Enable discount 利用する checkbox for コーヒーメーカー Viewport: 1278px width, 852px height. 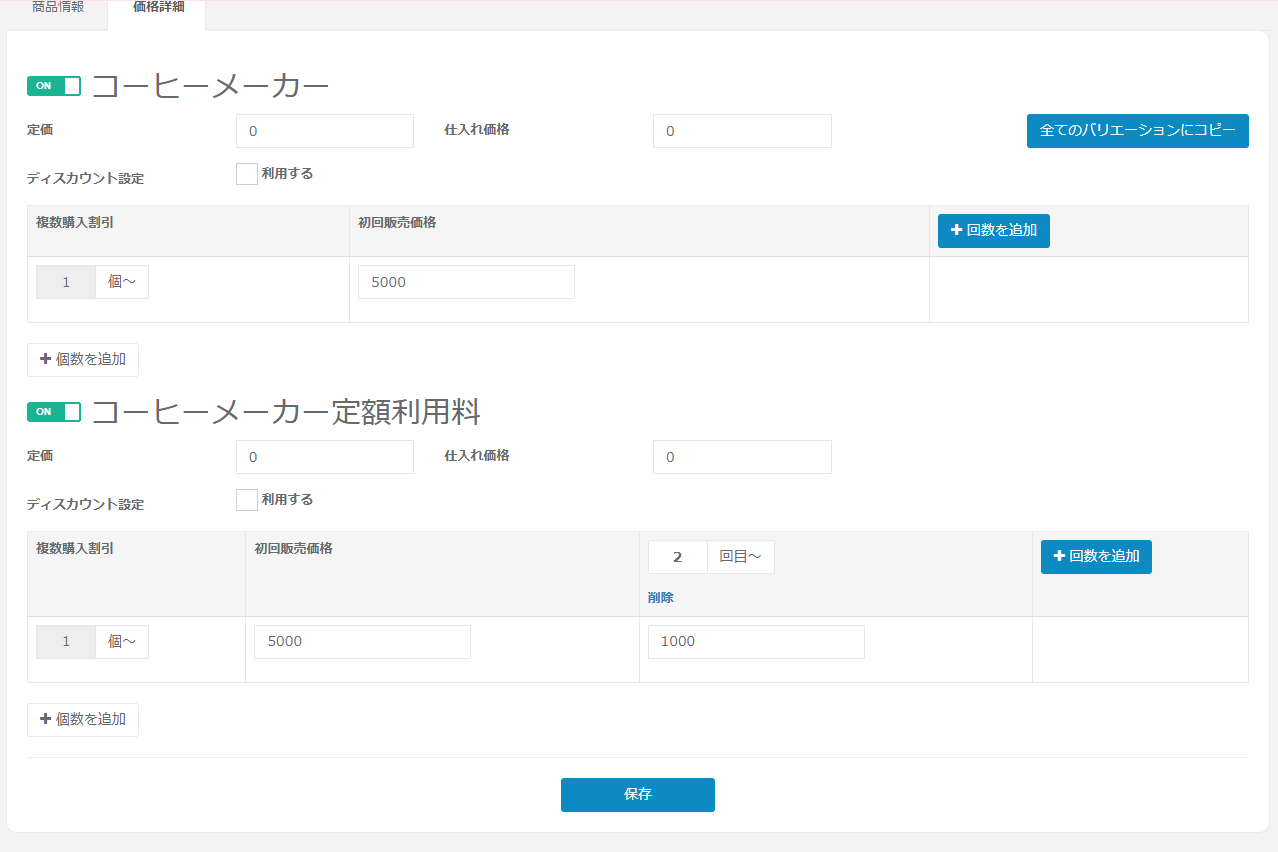click(x=247, y=174)
